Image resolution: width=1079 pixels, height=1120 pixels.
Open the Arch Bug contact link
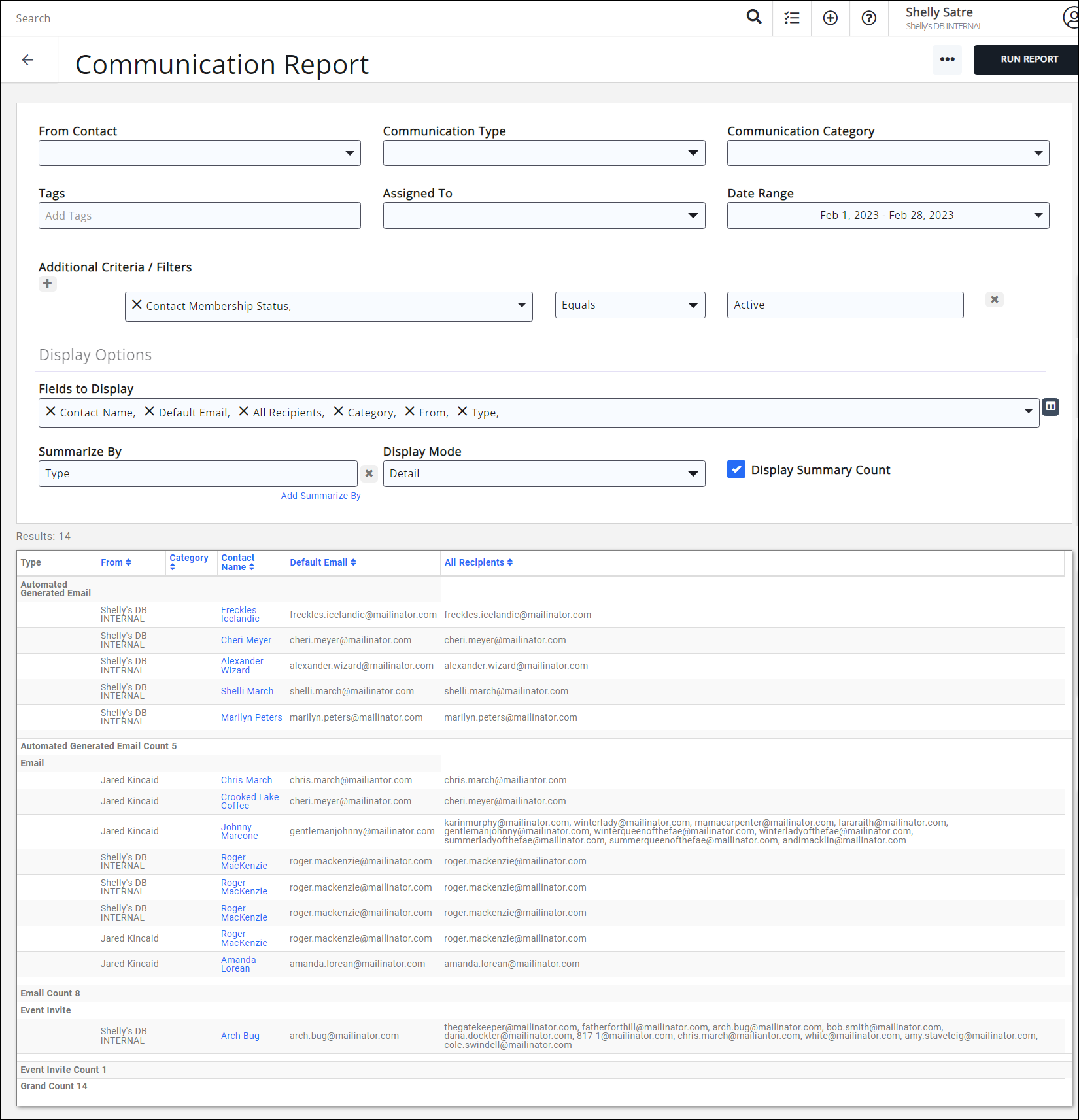(239, 1035)
